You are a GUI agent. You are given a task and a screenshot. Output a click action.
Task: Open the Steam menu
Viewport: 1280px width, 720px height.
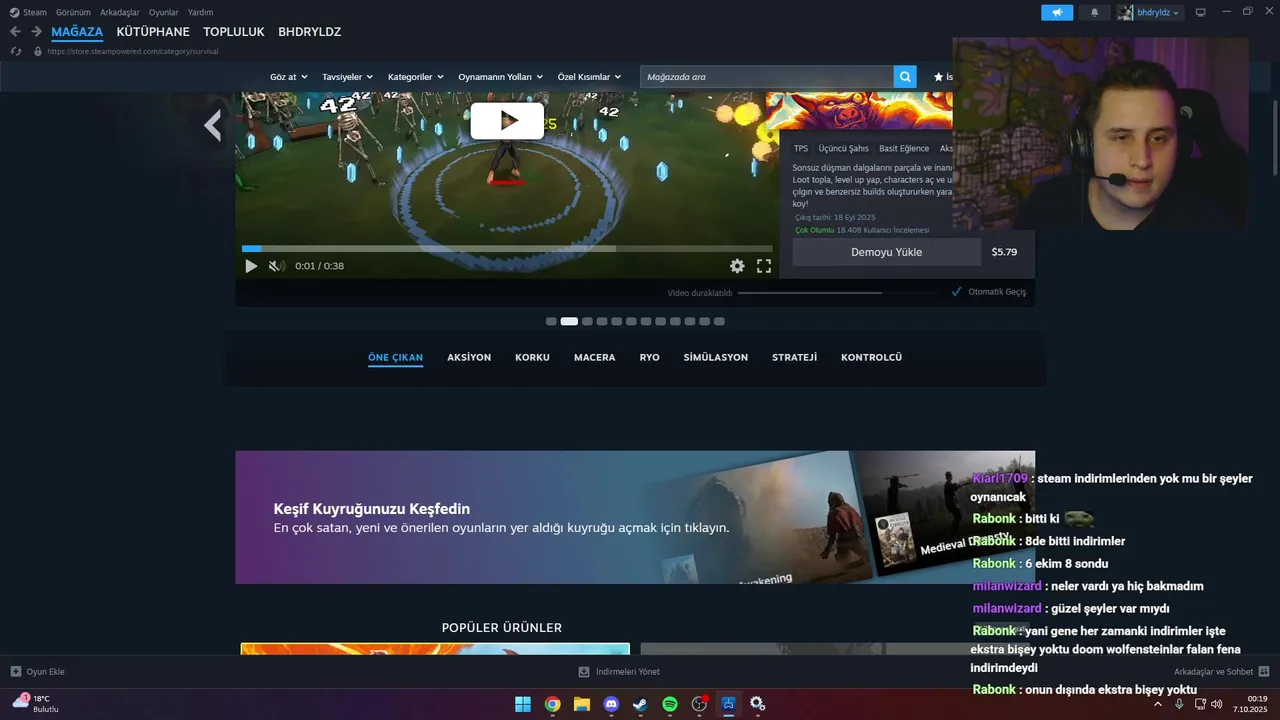pos(28,12)
